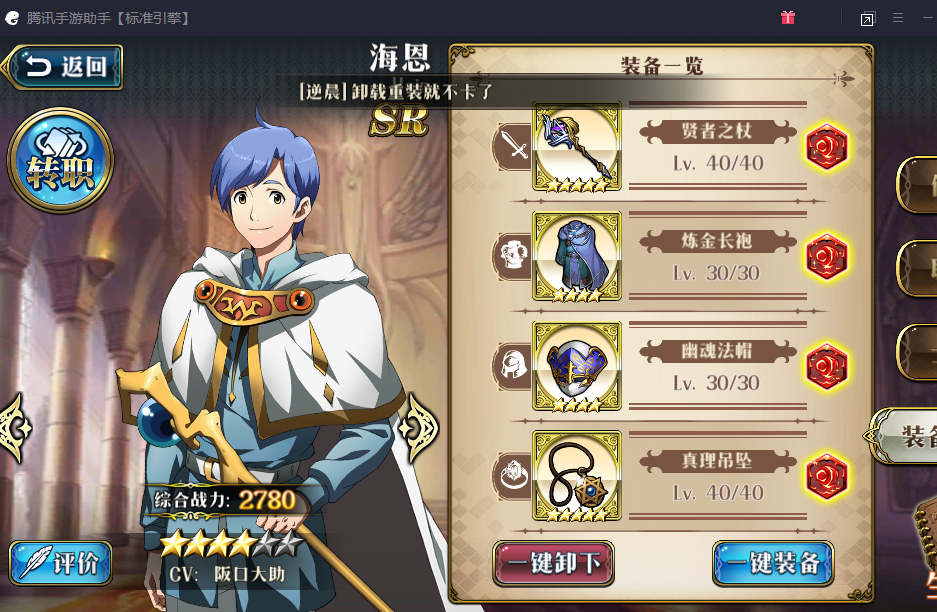The image size is (937, 612).
Task: Select the 幽魂法帽 hat equipment icon
Action: [x=577, y=366]
